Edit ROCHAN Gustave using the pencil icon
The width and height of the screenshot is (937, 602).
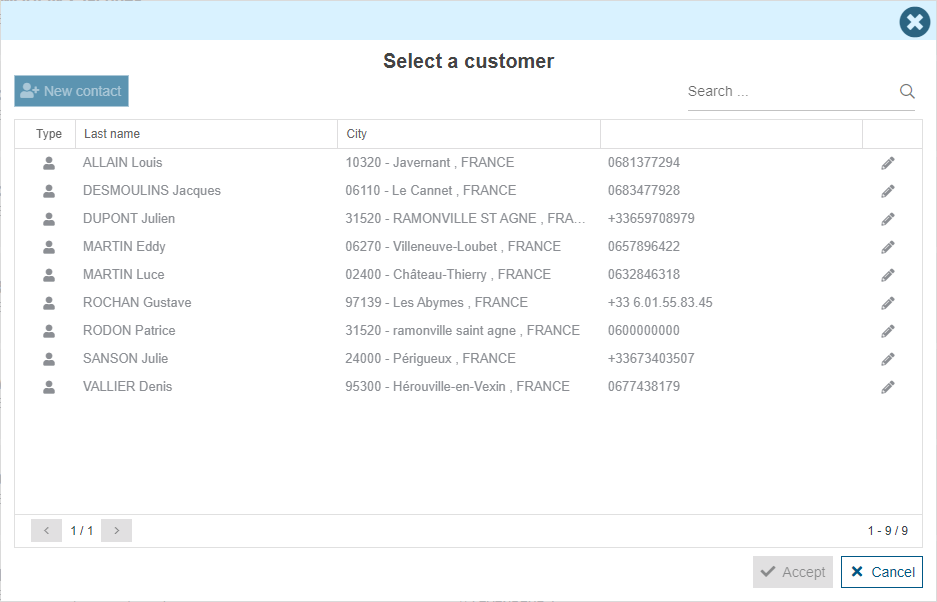[x=887, y=303]
